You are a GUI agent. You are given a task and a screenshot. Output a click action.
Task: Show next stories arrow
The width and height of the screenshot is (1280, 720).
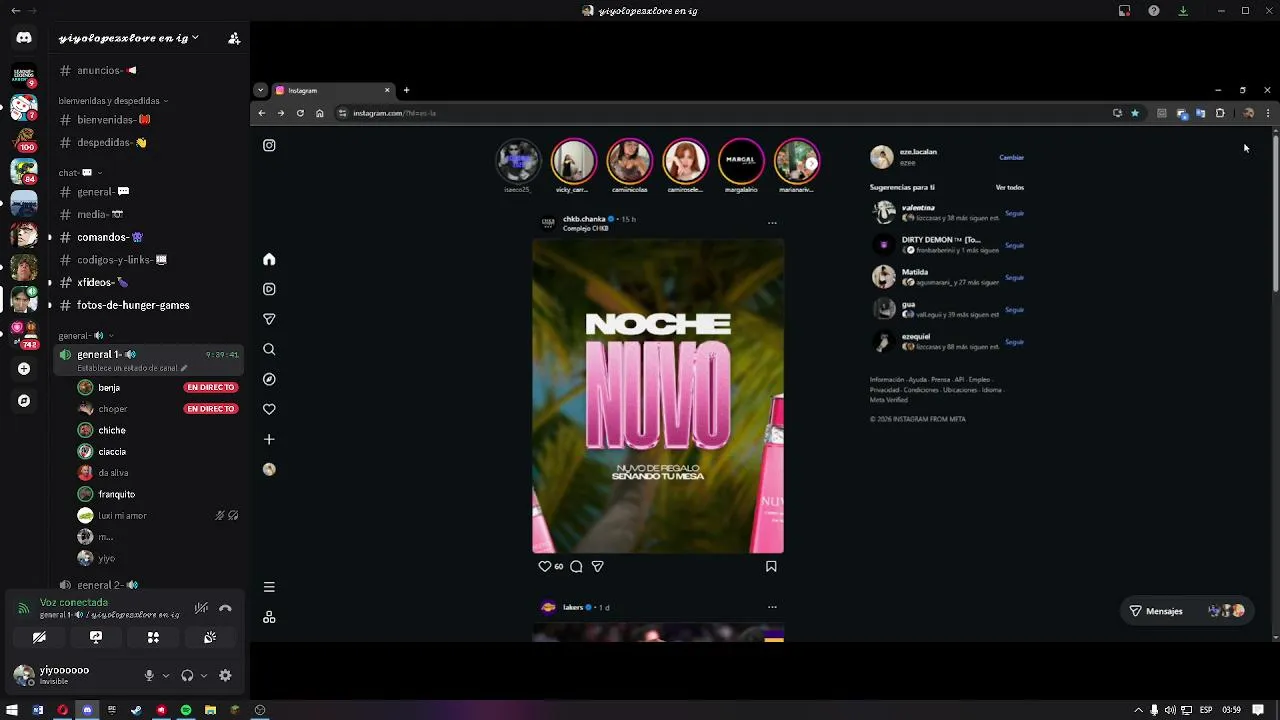click(812, 163)
